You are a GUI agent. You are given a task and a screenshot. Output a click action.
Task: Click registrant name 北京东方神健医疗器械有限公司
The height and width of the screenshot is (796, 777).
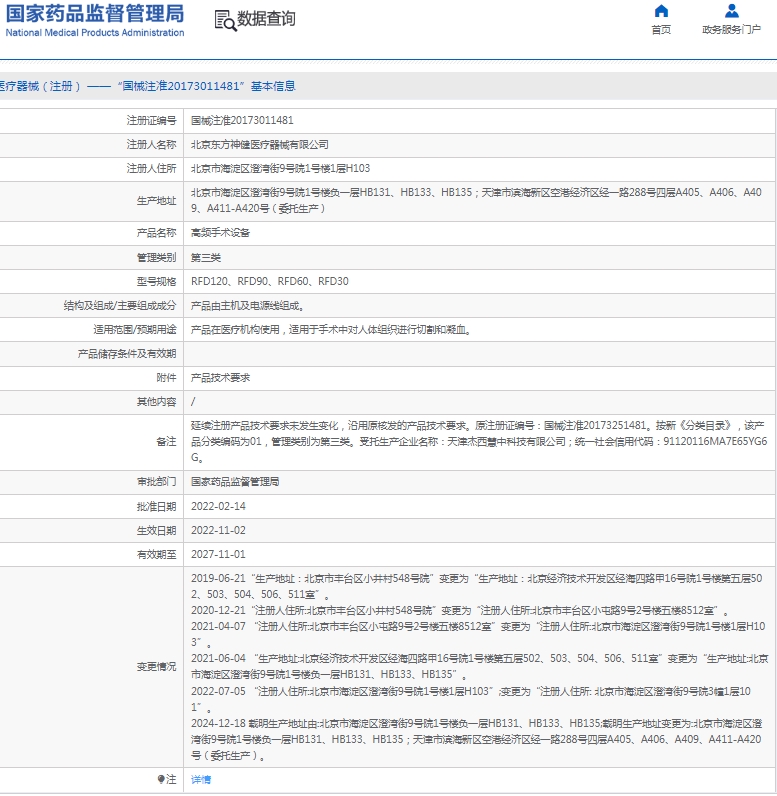click(x=260, y=145)
